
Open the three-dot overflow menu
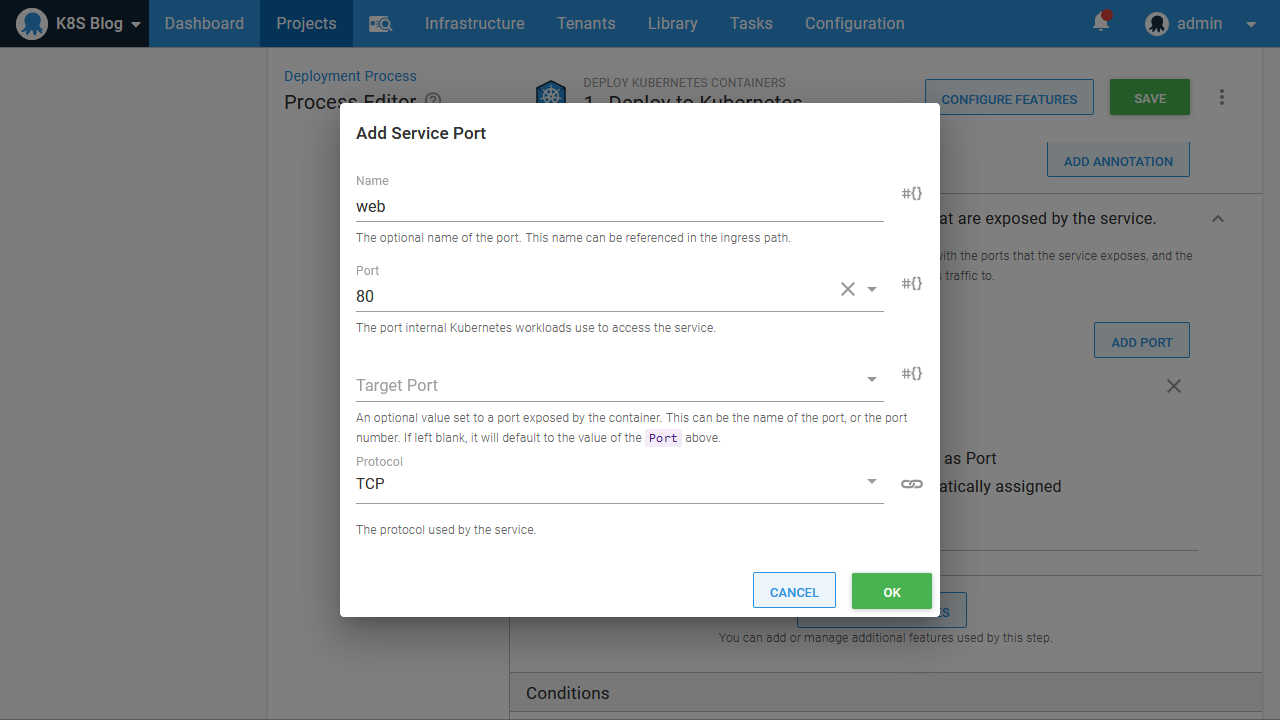(x=1221, y=98)
